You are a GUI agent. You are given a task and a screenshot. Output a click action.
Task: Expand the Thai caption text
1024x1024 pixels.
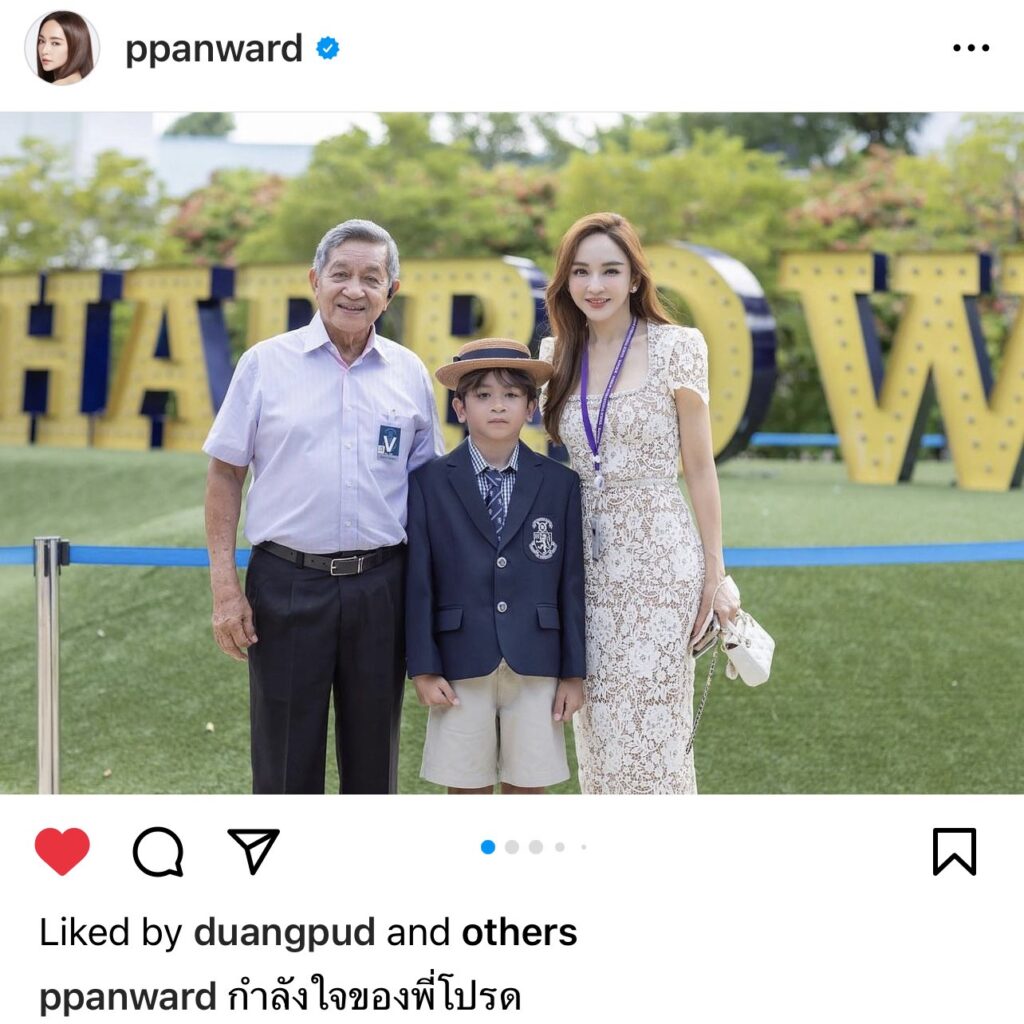[374, 996]
